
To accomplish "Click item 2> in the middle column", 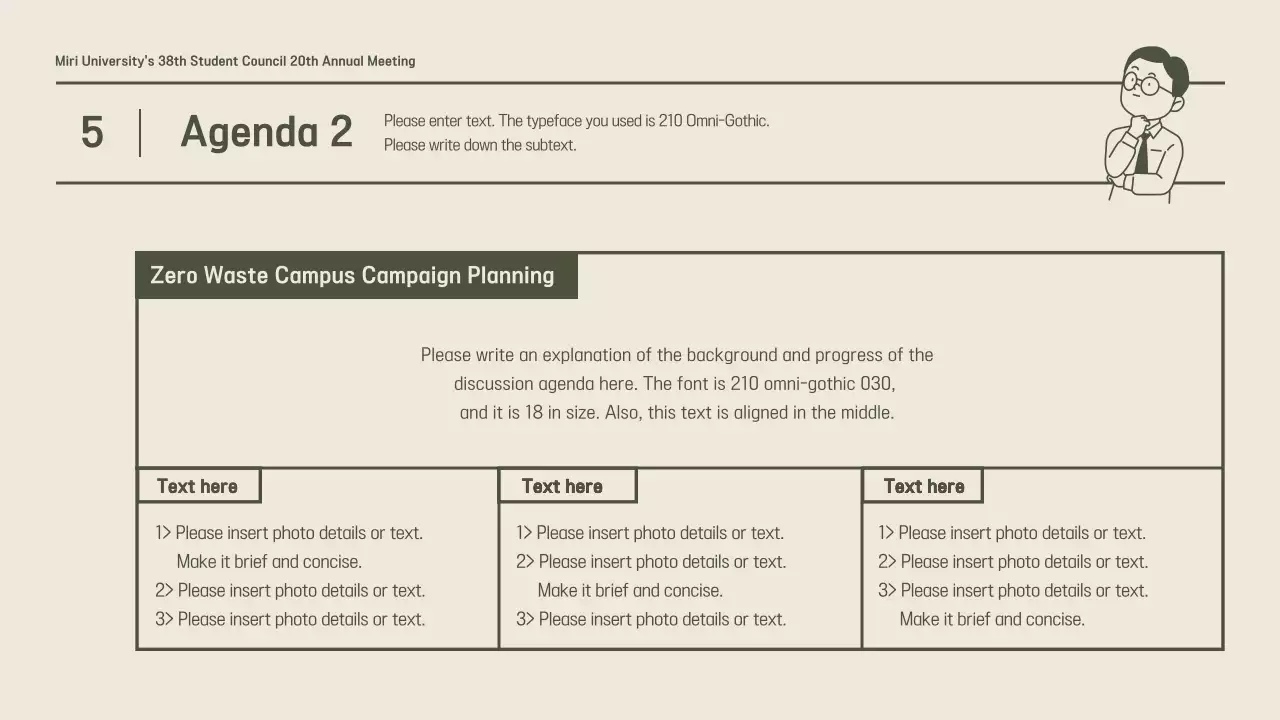I will 651,562.
